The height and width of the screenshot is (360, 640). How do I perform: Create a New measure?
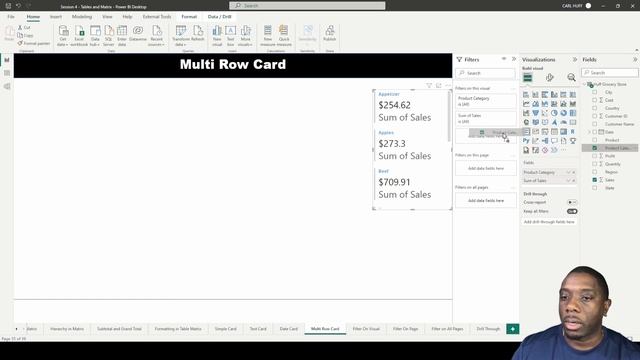coord(268,36)
